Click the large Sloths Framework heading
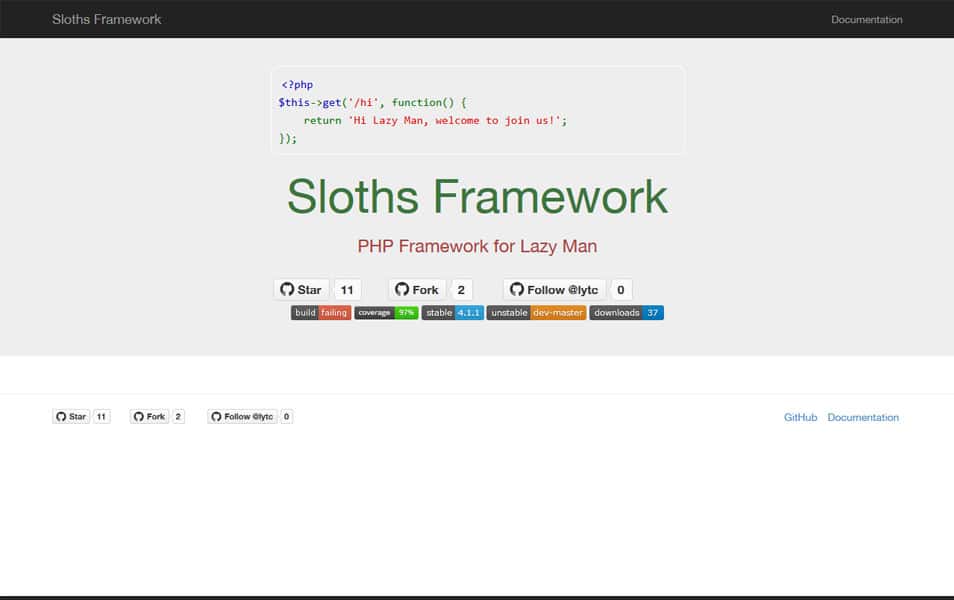 click(477, 197)
